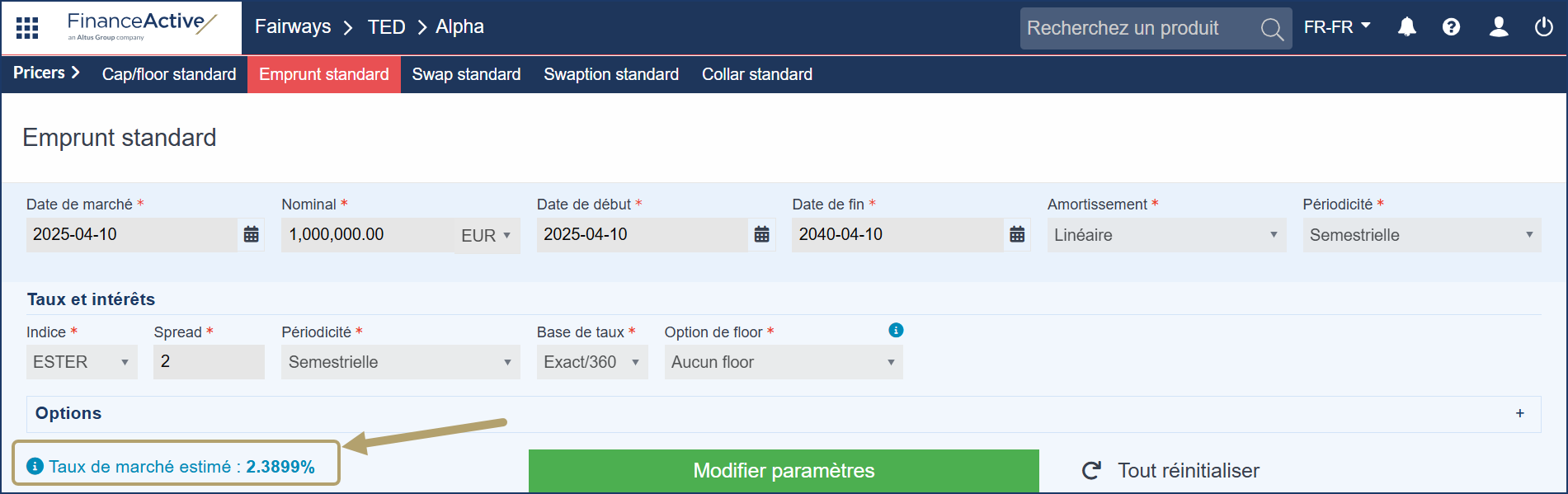Open the TED breadcrumb link
The width and height of the screenshot is (1568, 494).
pos(385,26)
